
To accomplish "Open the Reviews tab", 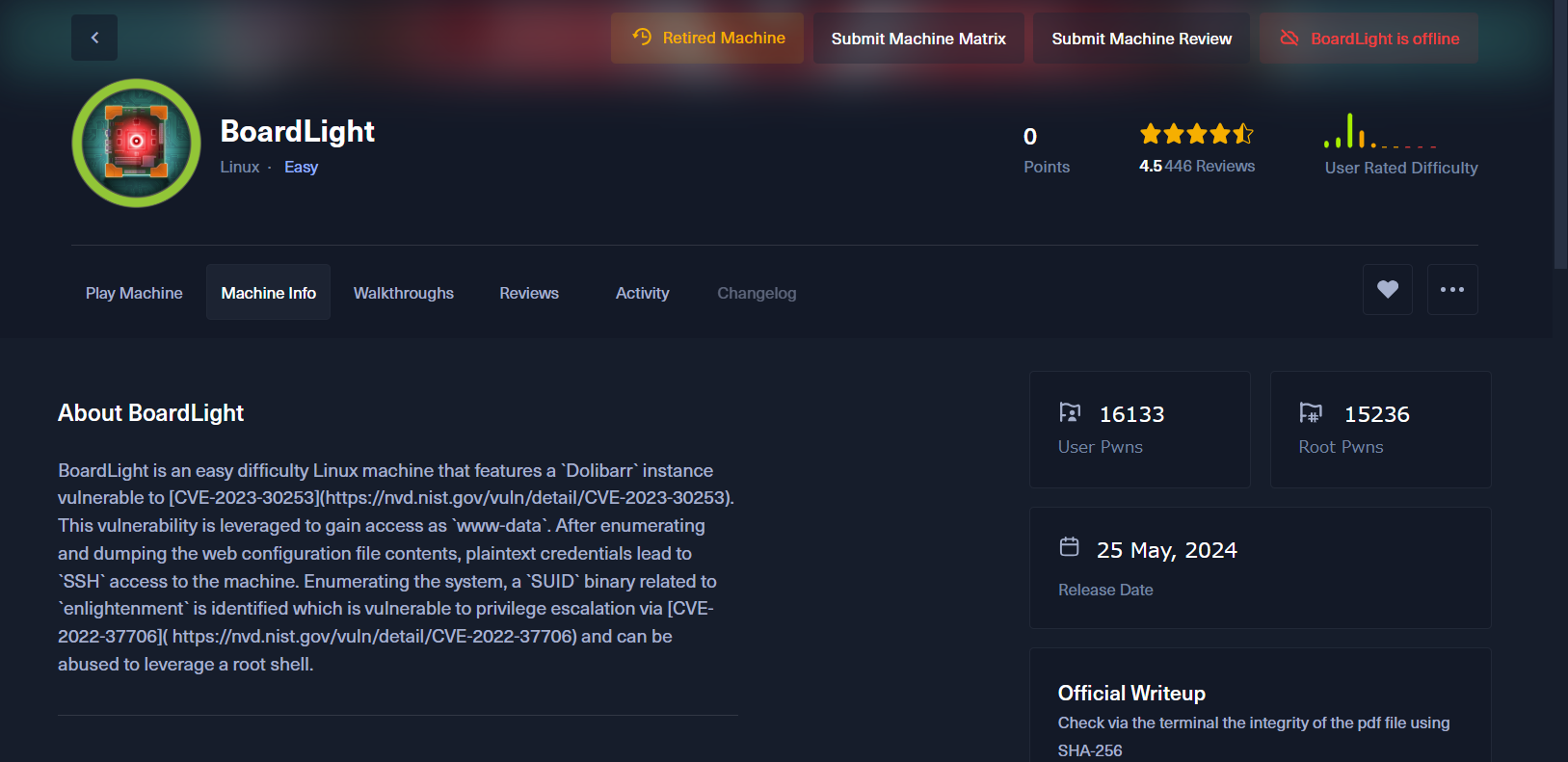I will click(x=529, y=293).
